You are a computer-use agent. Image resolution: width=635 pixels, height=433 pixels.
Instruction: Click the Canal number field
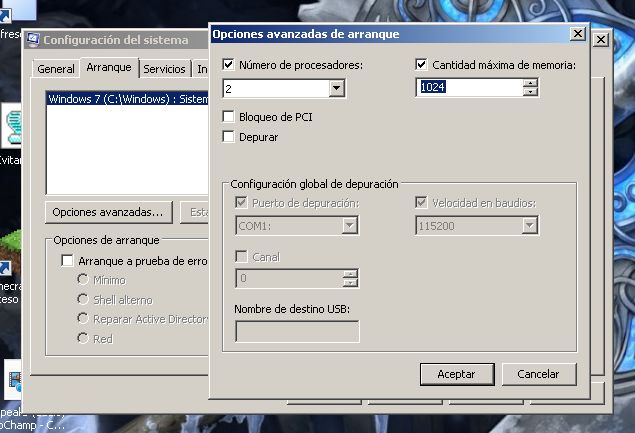(290, 278)
